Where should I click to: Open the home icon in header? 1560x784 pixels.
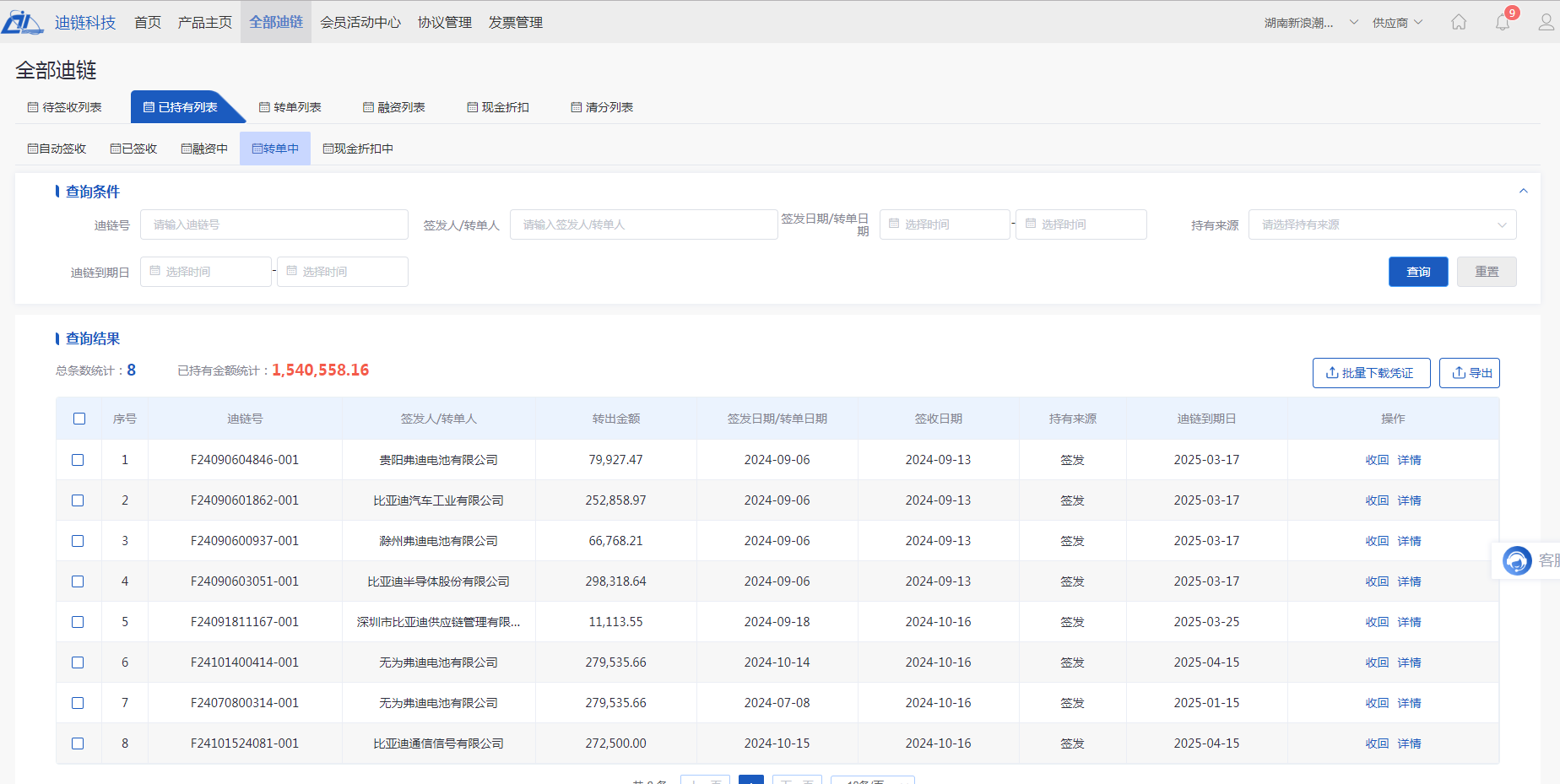[x=1459, y=23]
